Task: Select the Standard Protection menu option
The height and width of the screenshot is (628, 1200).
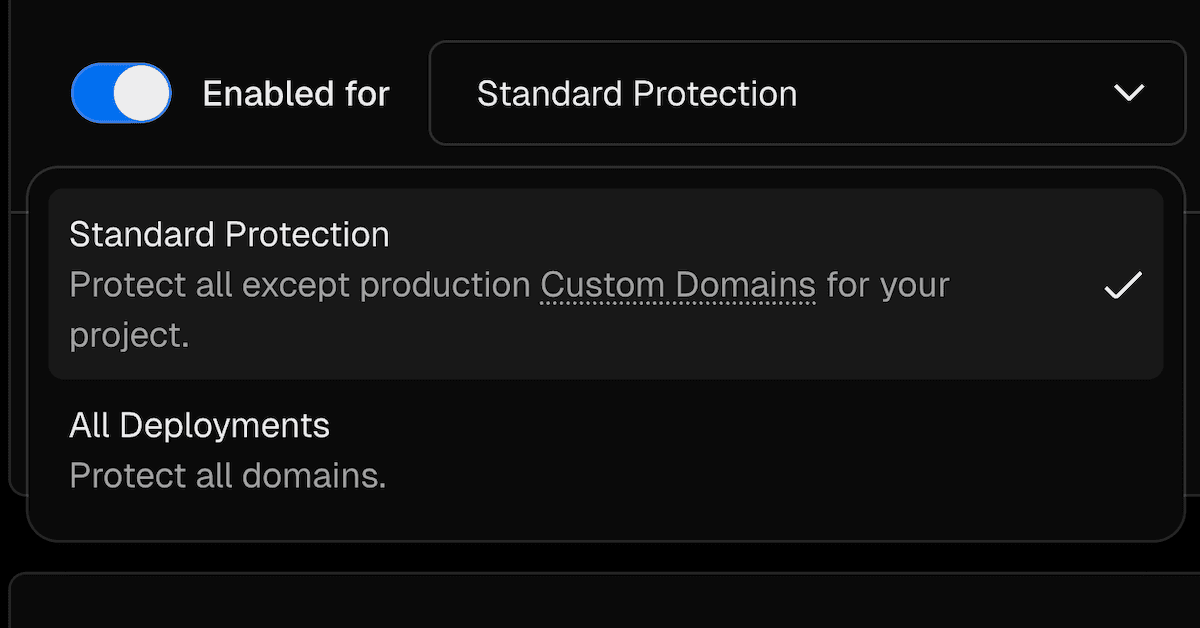Action: click(x=605, y=284)
